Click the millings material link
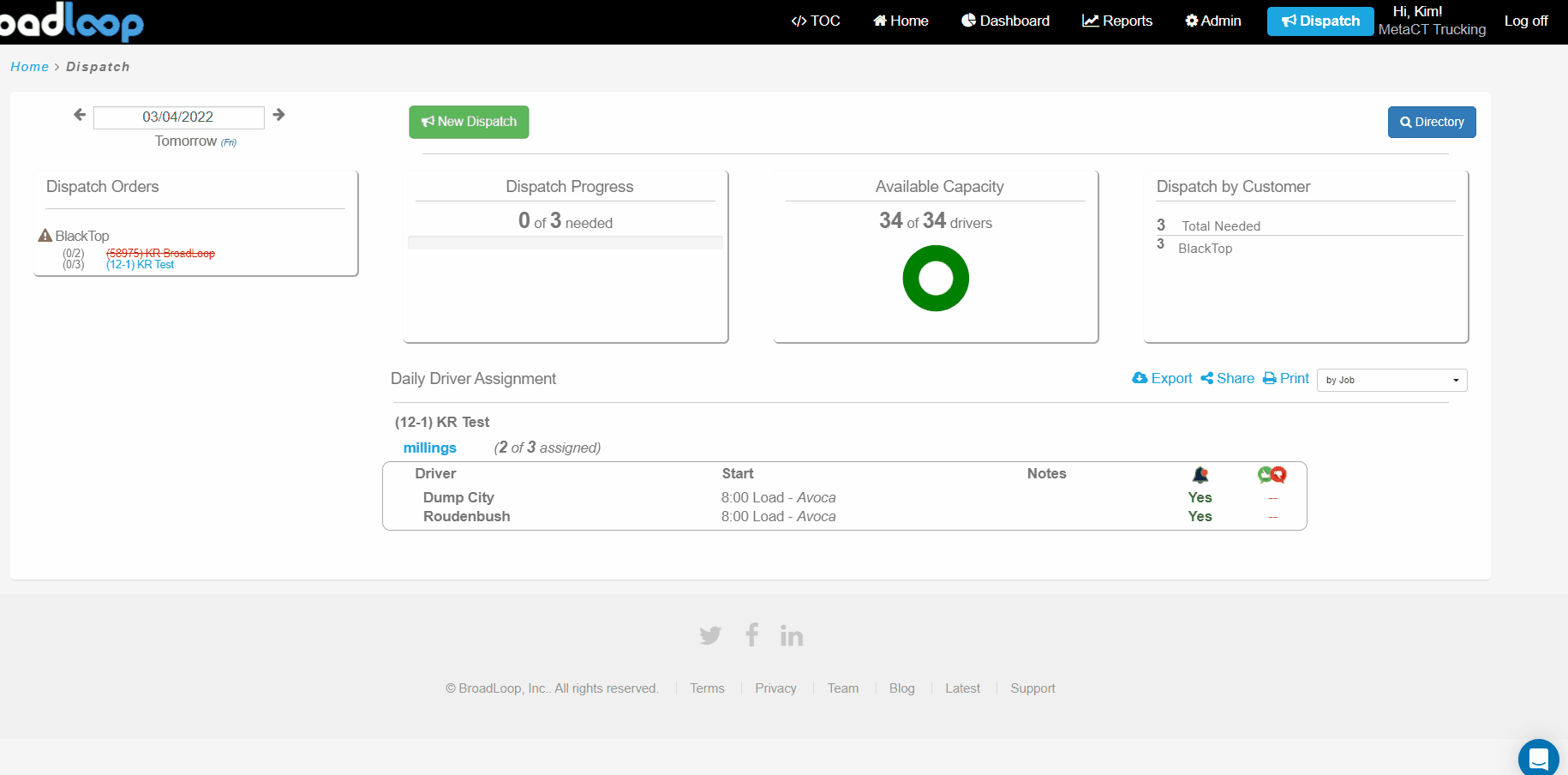Viewport: 1568px width, 775px height. point(430,448)
